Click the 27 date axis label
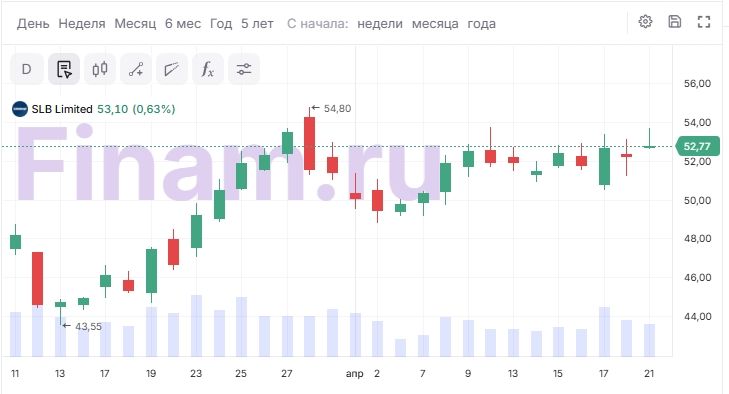729x394 pixels. pos(287,374)
